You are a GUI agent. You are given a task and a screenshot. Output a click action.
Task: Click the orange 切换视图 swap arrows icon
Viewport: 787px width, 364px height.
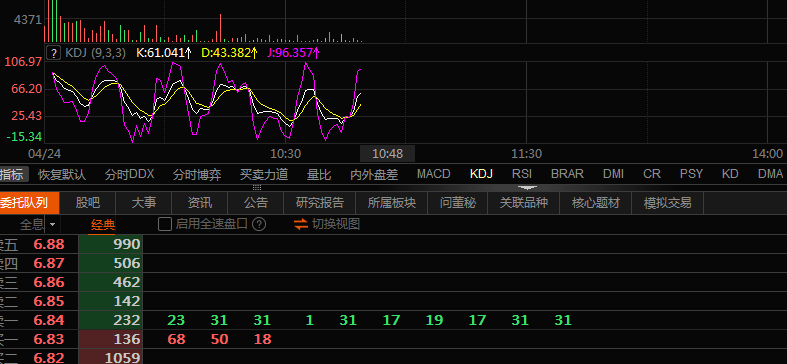tap(301, 224)
